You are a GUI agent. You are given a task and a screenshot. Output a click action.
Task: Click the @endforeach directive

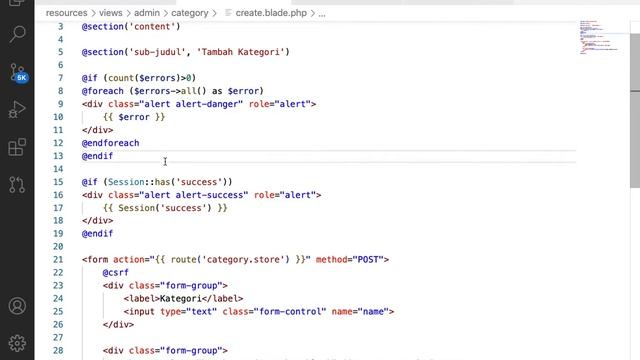coord(110,143)
